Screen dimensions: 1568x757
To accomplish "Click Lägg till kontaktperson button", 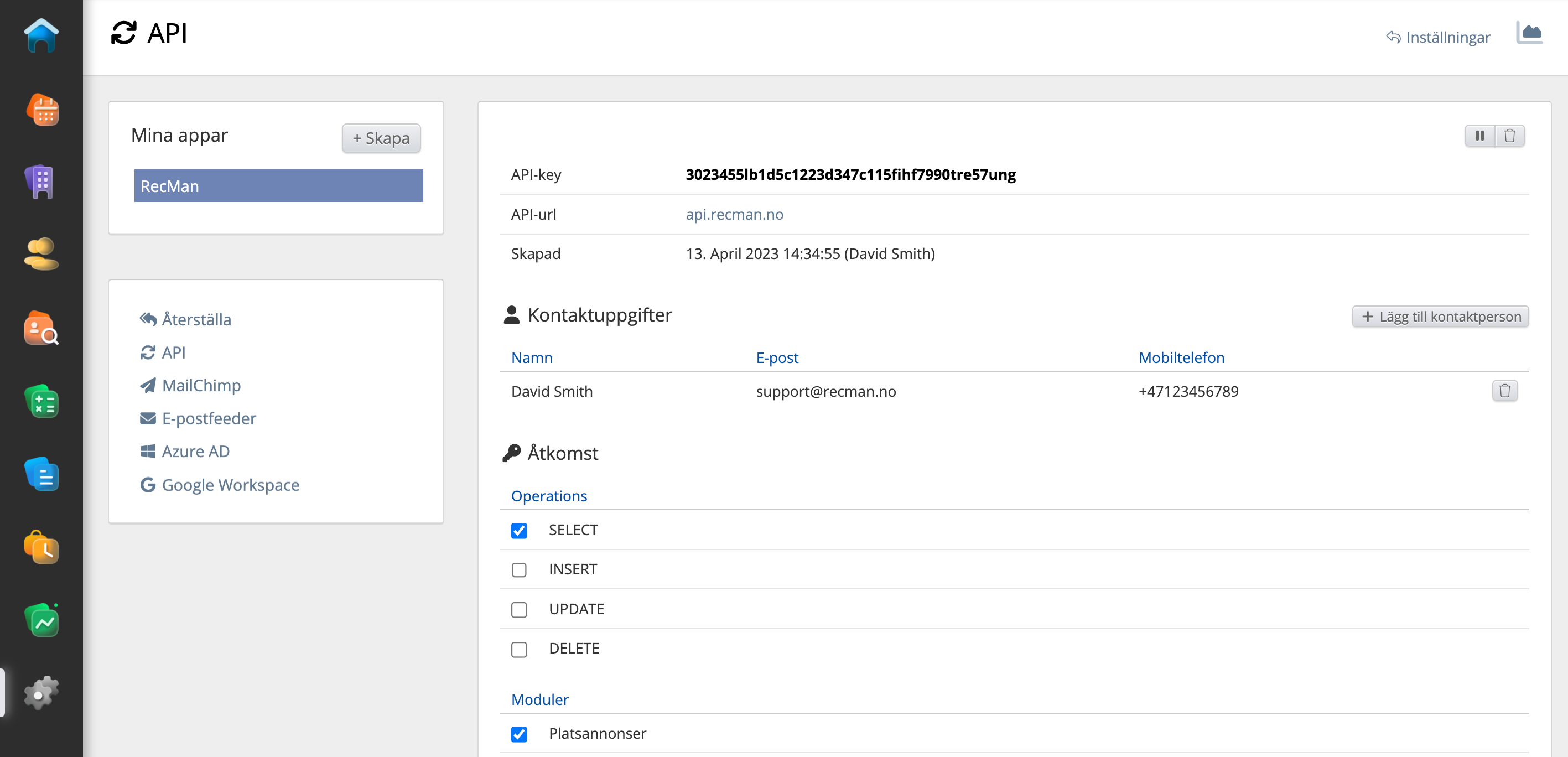I will 1440,317.
